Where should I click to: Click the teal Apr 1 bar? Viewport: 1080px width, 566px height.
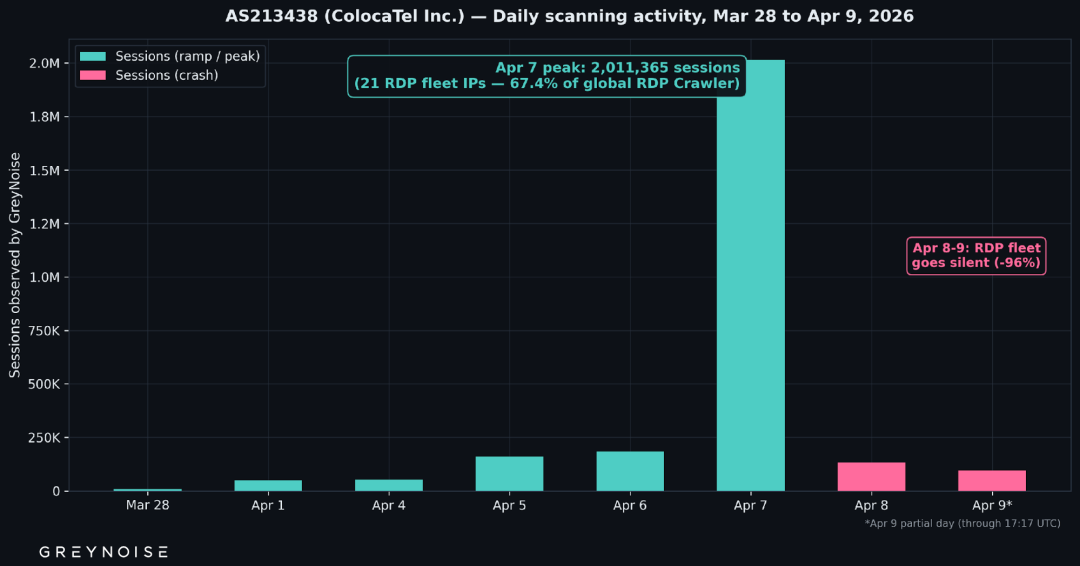pyautogui.click(x=268, y=485)
